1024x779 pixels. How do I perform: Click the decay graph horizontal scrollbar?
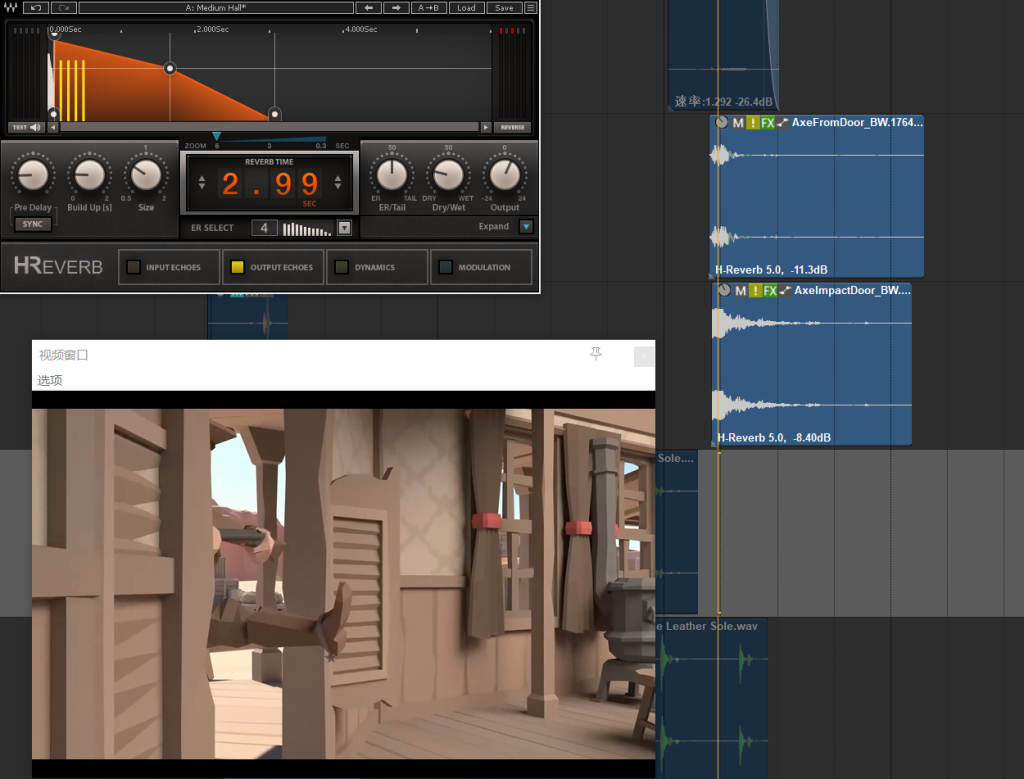pyautogui.click(x=269, y=127)
